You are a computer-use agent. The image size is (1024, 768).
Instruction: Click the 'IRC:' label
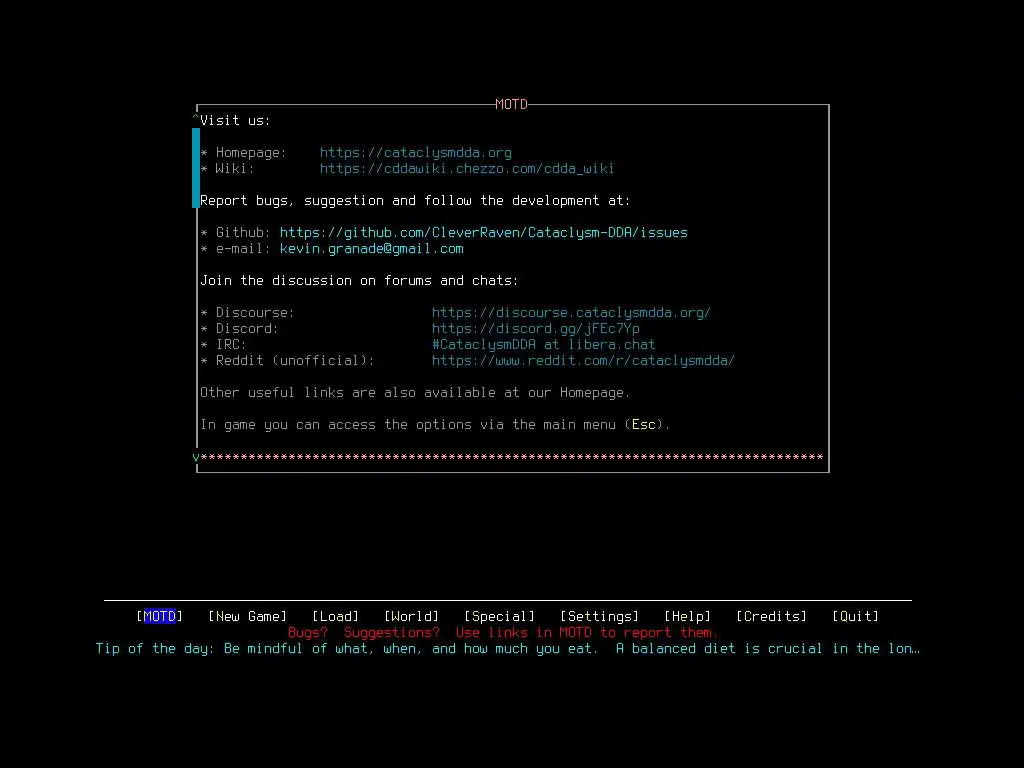point(231,345)
